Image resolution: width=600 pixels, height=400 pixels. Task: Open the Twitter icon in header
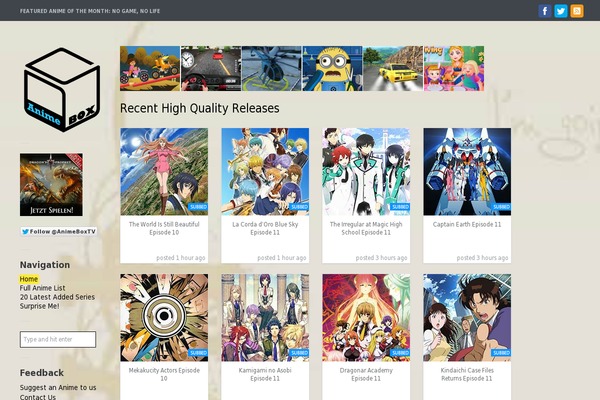(x=561, y=11)
